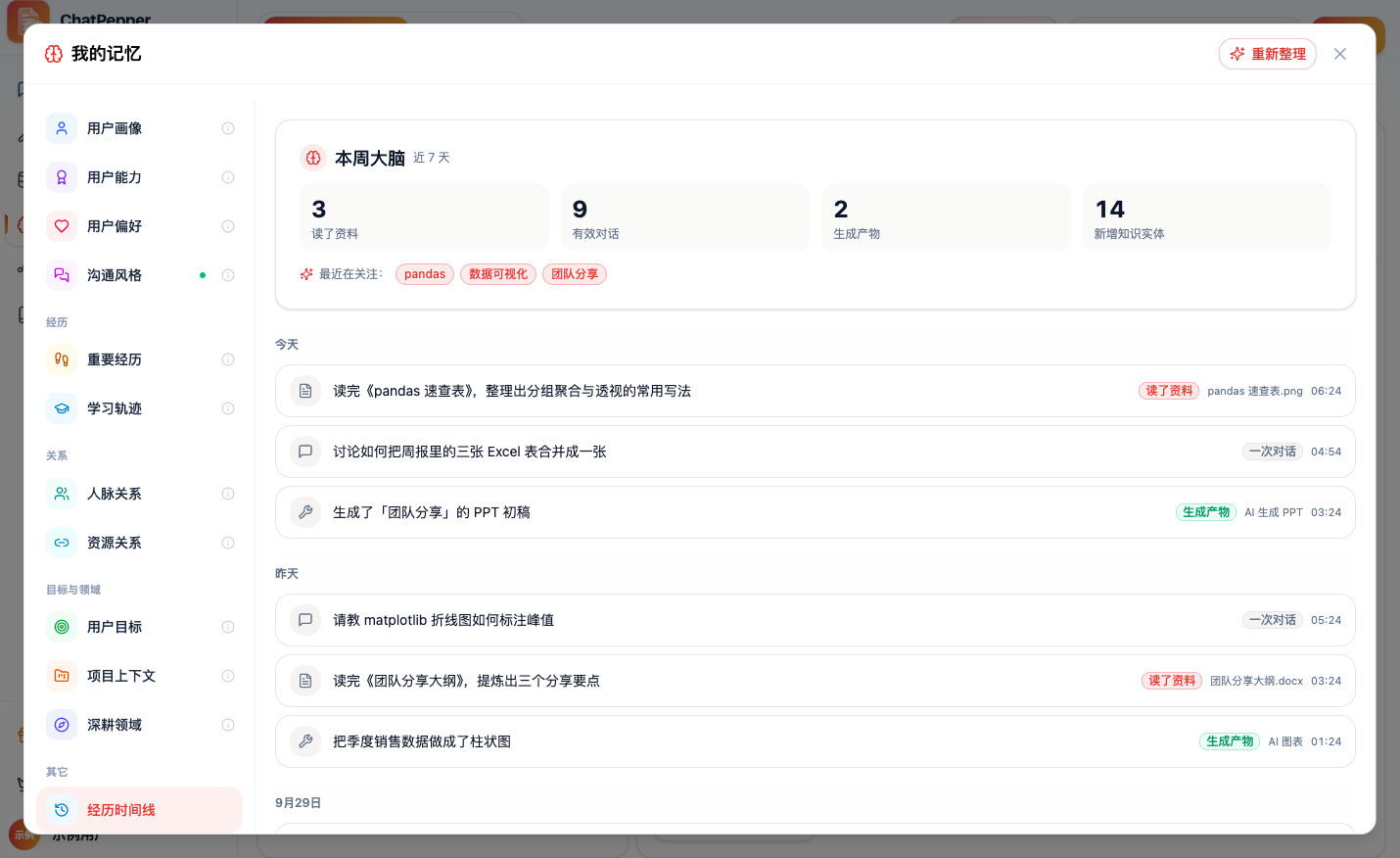Screen dimensions: 1400x858
Task: Click file name pandas 速查表.png
Action: point(1255,391)
